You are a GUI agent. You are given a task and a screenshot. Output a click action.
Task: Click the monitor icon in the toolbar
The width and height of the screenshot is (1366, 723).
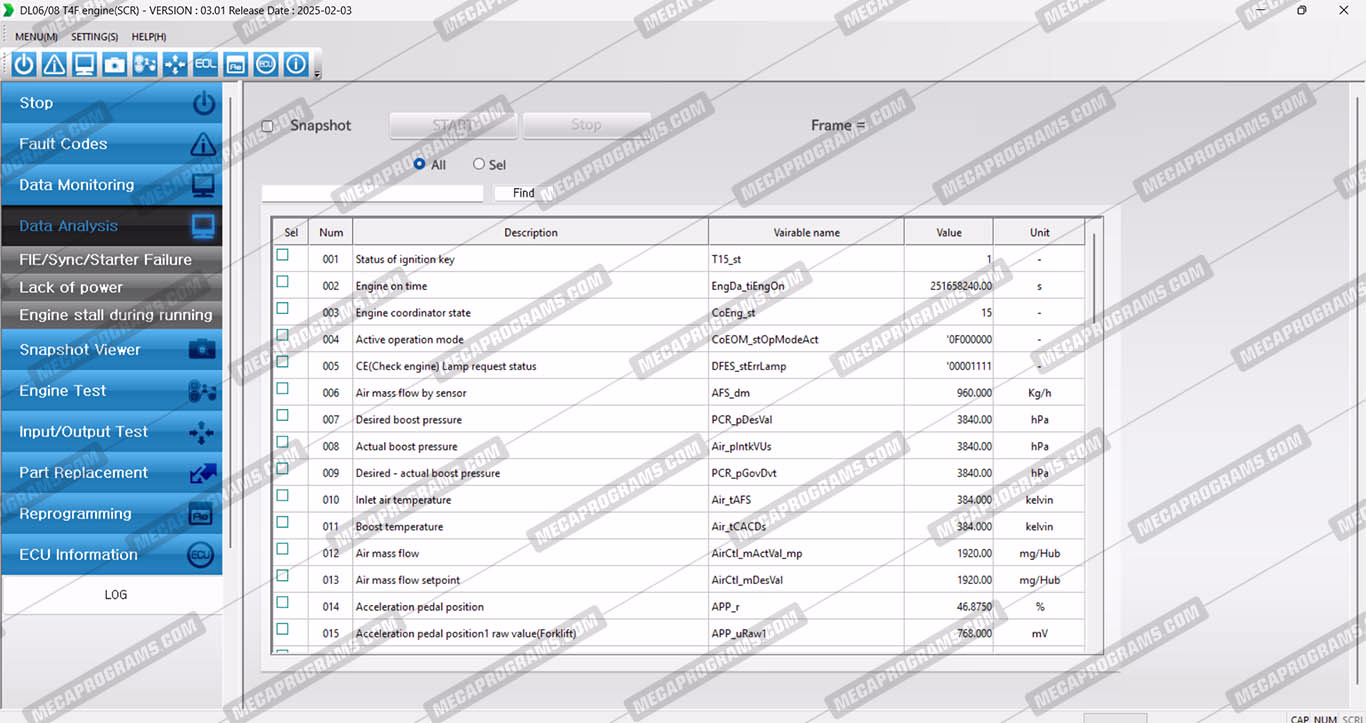84,64
